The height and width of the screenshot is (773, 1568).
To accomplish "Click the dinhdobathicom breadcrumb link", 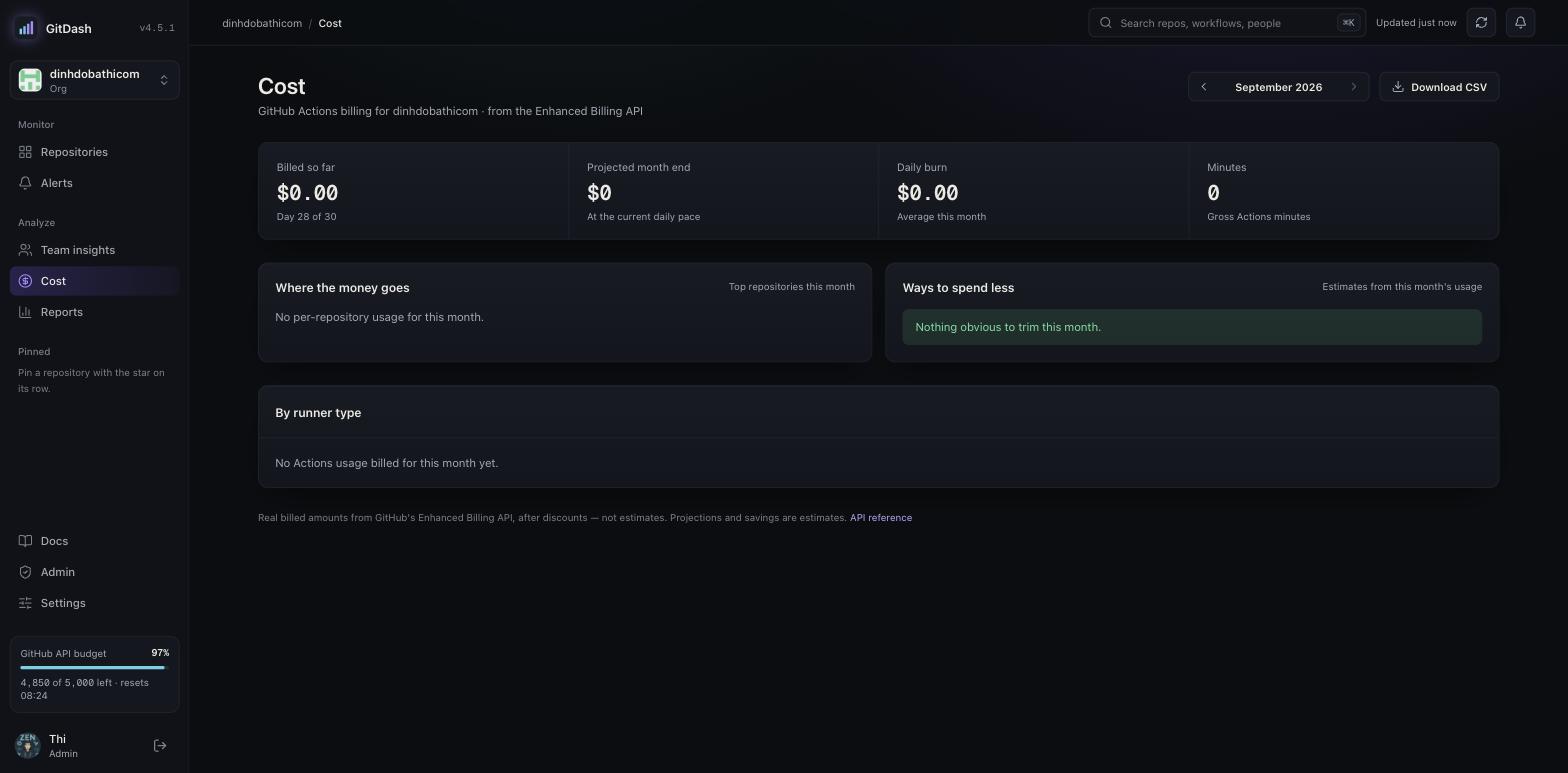I will pyautogui.click(x=262, y=23).
